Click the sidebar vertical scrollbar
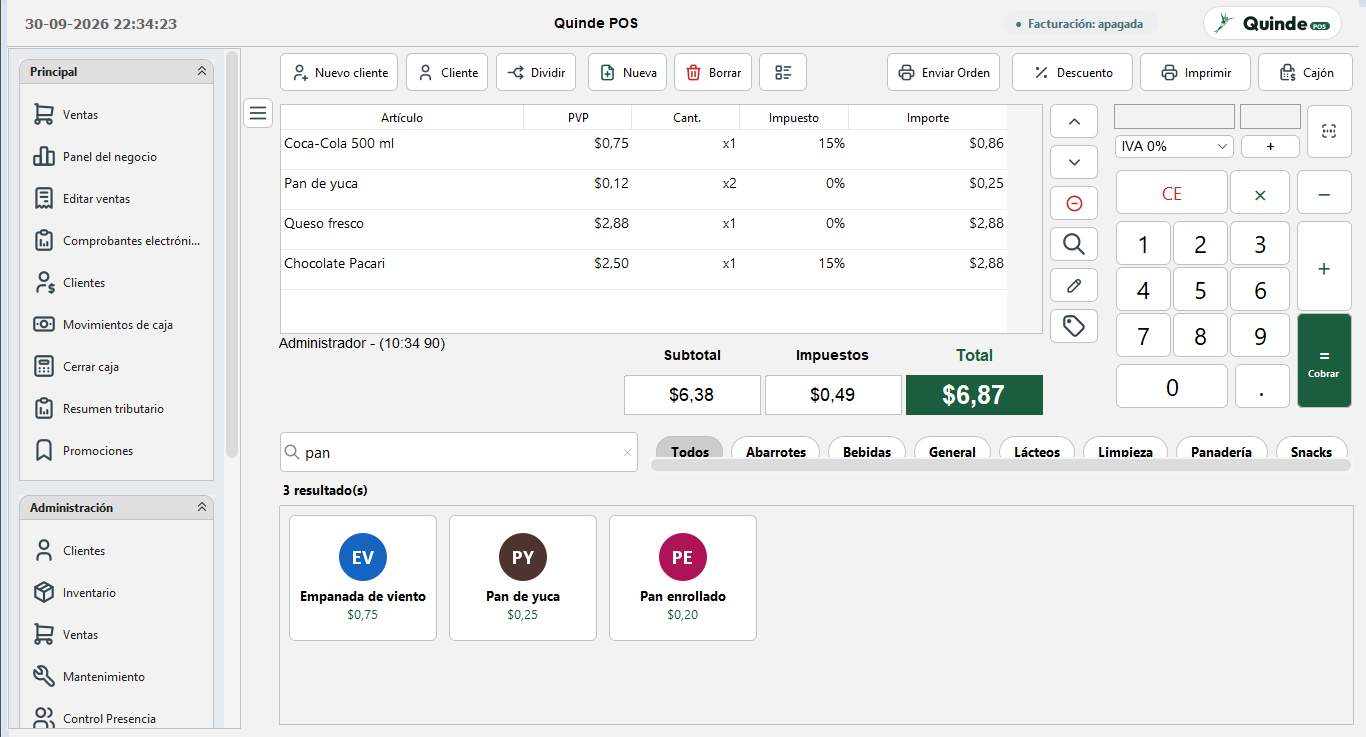 232,254
